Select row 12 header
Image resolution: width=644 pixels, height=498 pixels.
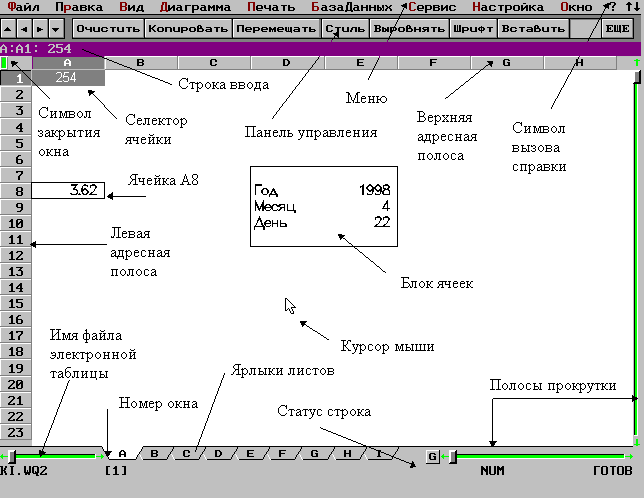tap(16, 255)
